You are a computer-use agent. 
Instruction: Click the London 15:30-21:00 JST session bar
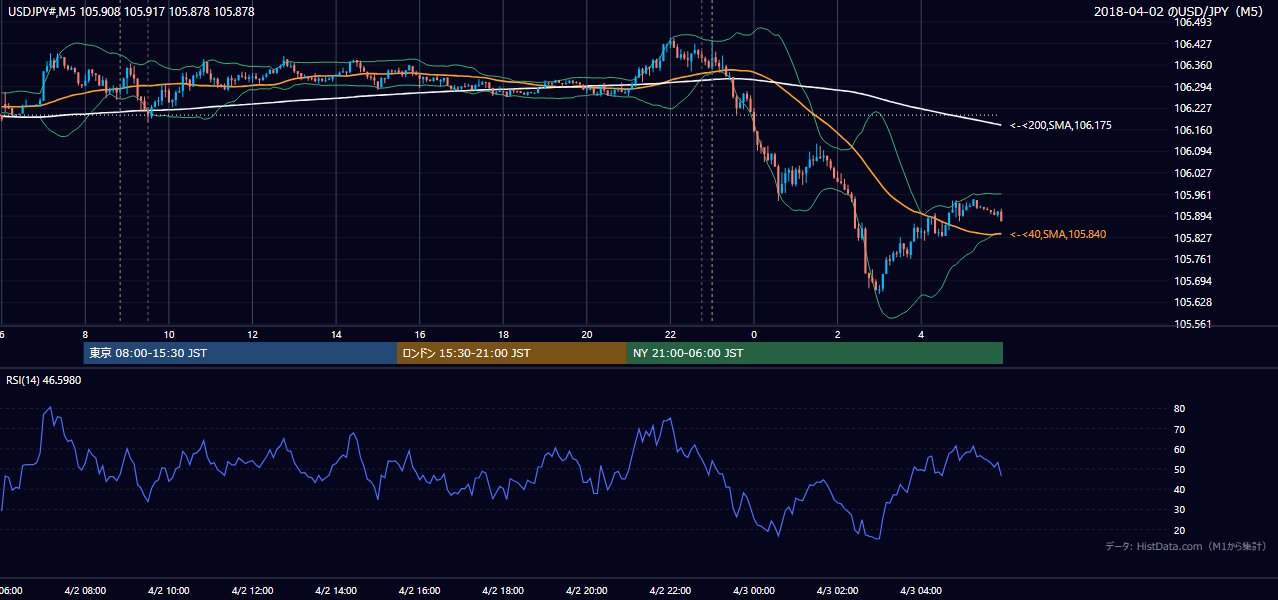click(x=512, y=353)
